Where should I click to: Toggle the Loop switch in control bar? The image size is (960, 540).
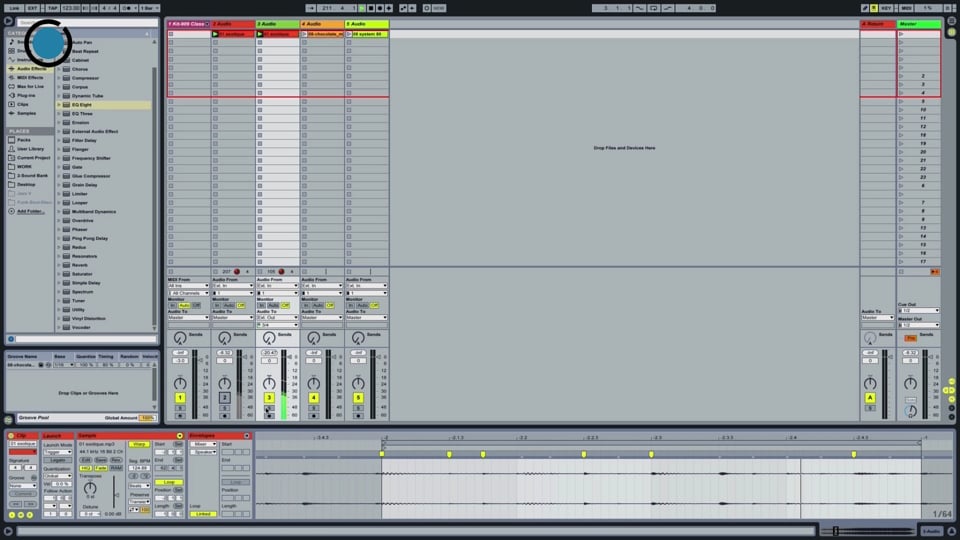click(x=654, y=8)
